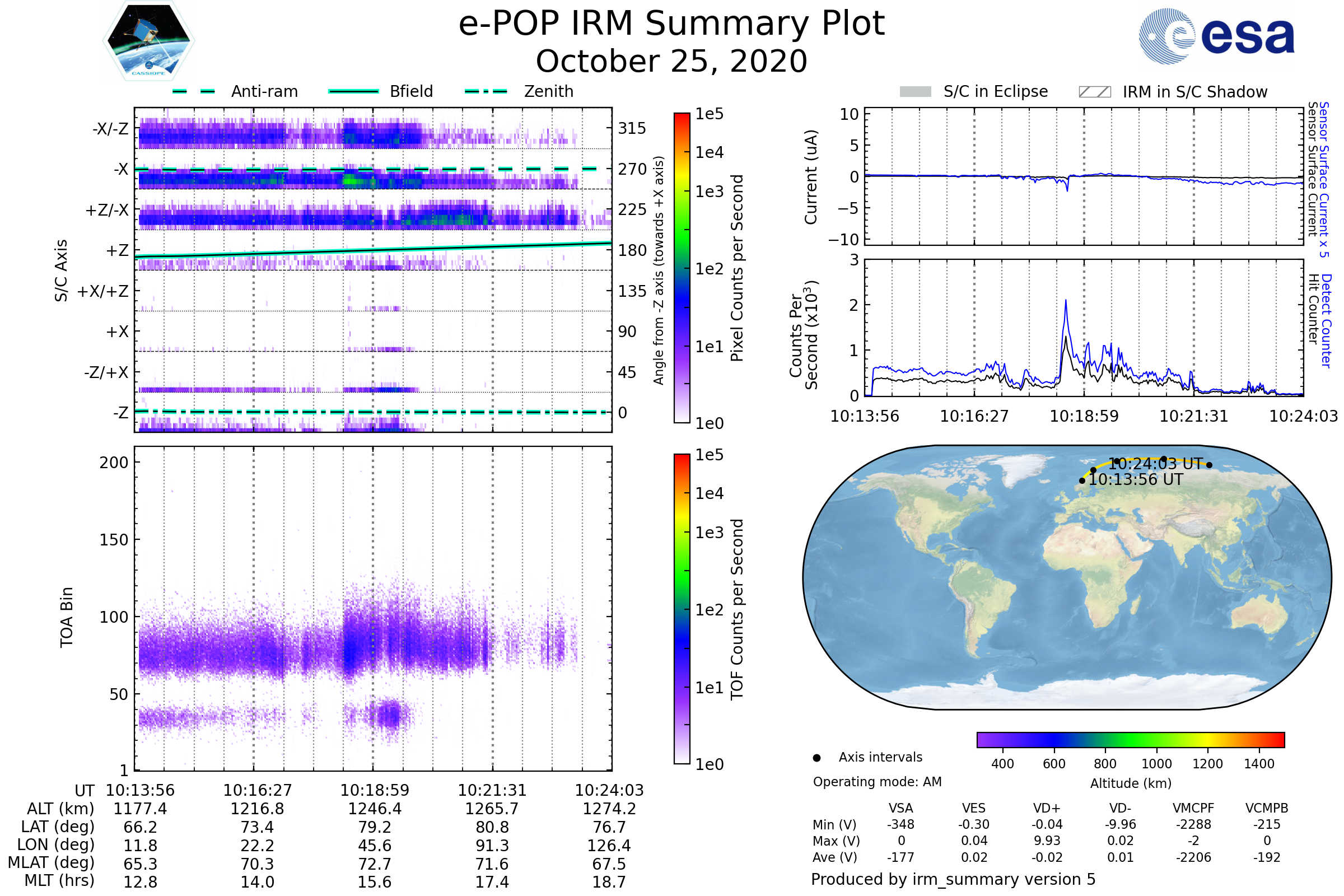Click the Bfield solid line legend marker

(x=354, y=91)
